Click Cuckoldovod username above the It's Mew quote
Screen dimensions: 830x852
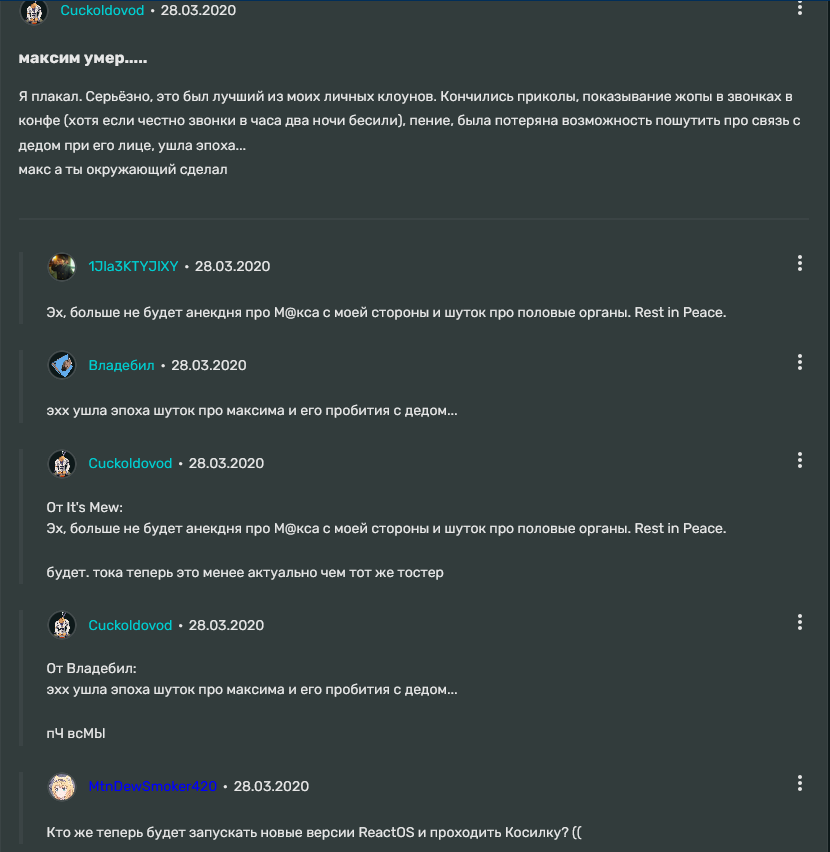130,463
